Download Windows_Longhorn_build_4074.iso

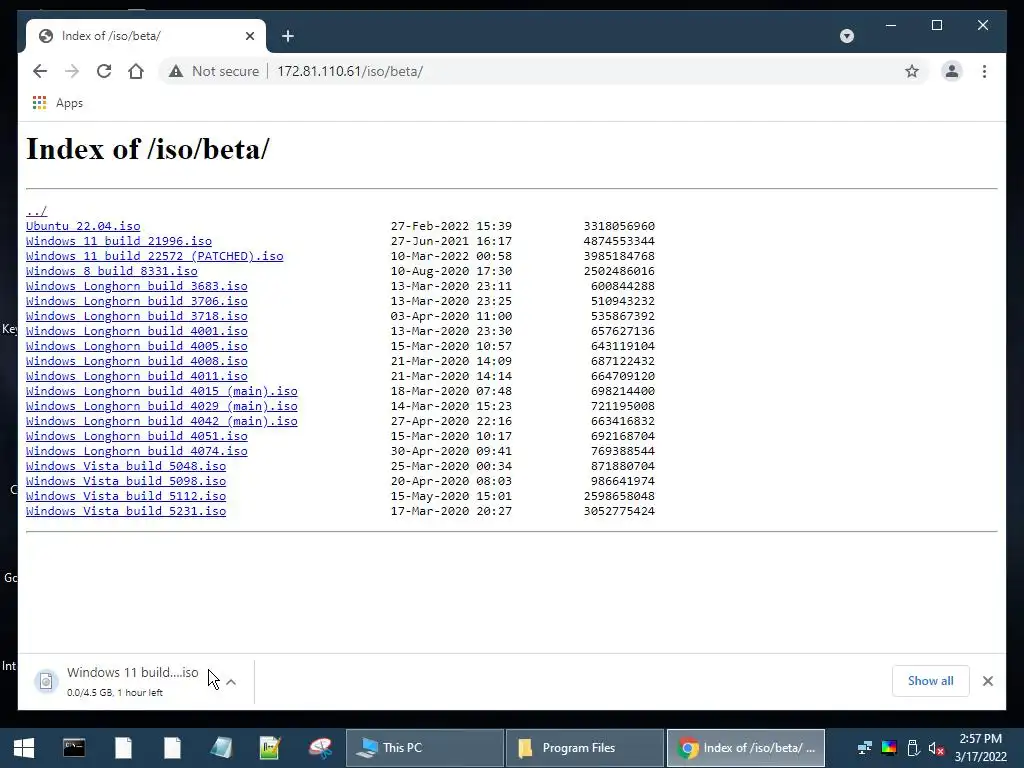(136, 451)
